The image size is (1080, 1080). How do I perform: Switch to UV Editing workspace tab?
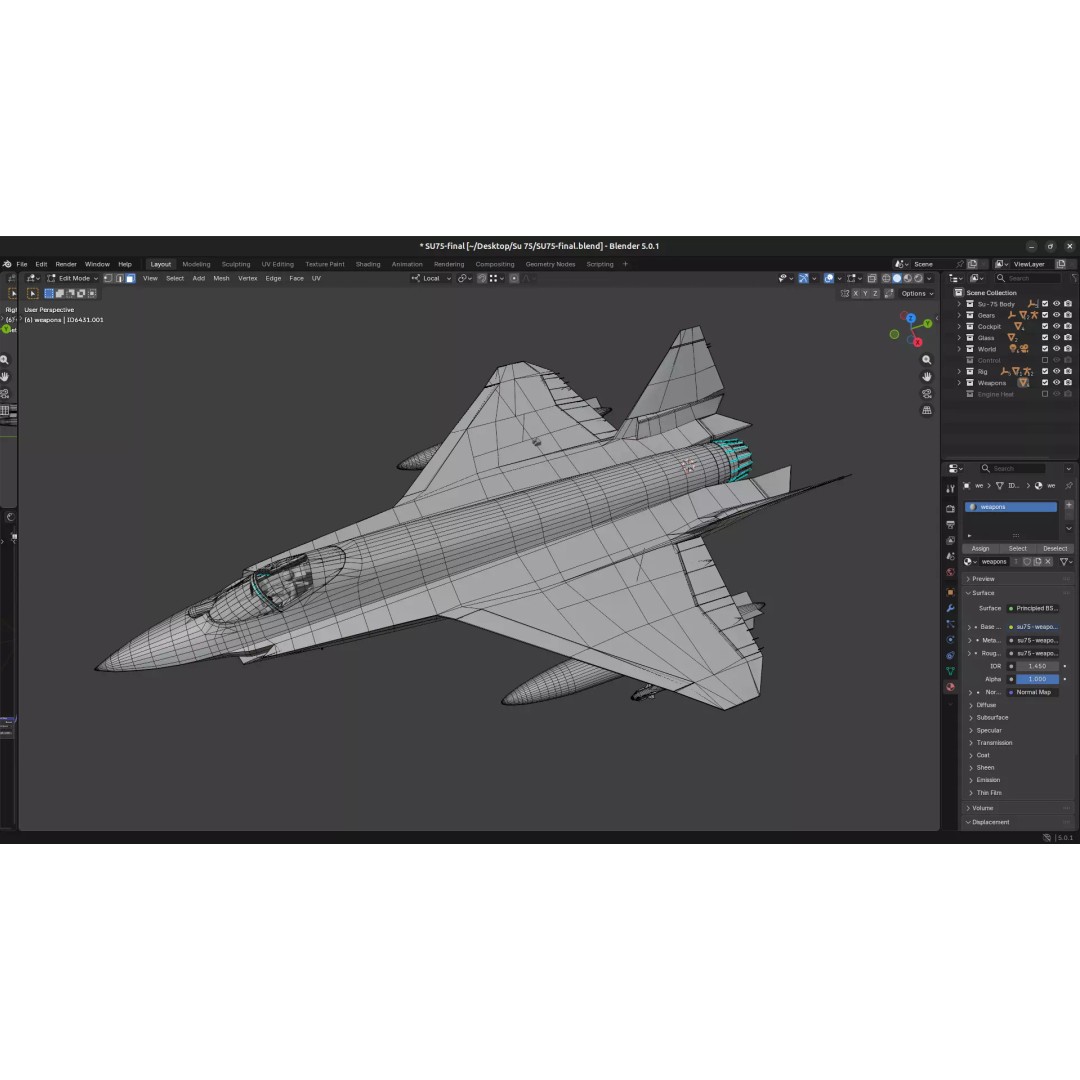(278, 264)
